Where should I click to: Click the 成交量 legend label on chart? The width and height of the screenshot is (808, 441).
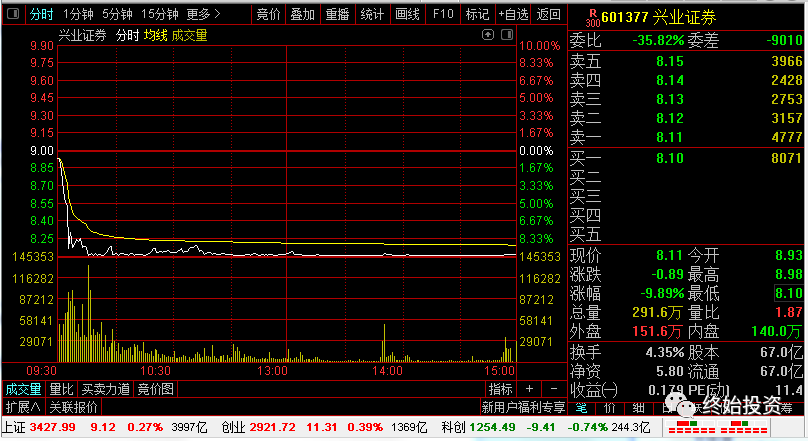pyautogui.click(x=189, y=36)
